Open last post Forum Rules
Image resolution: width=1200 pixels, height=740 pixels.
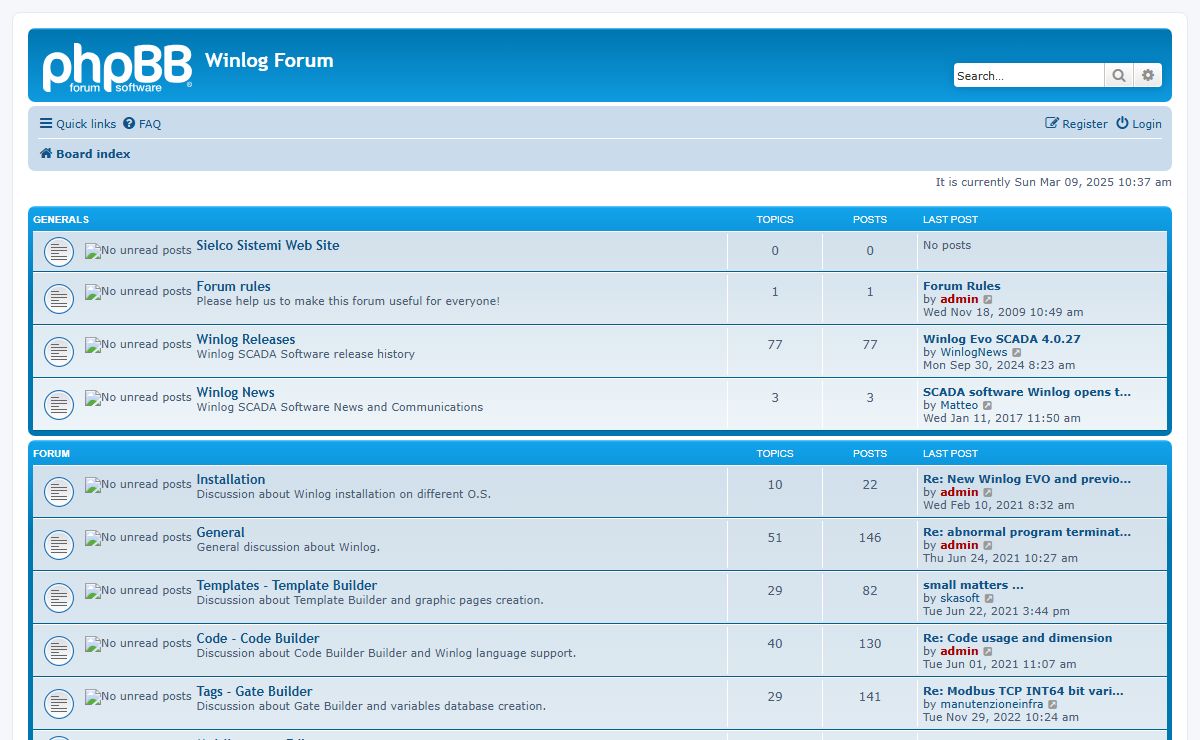[962, 286]
